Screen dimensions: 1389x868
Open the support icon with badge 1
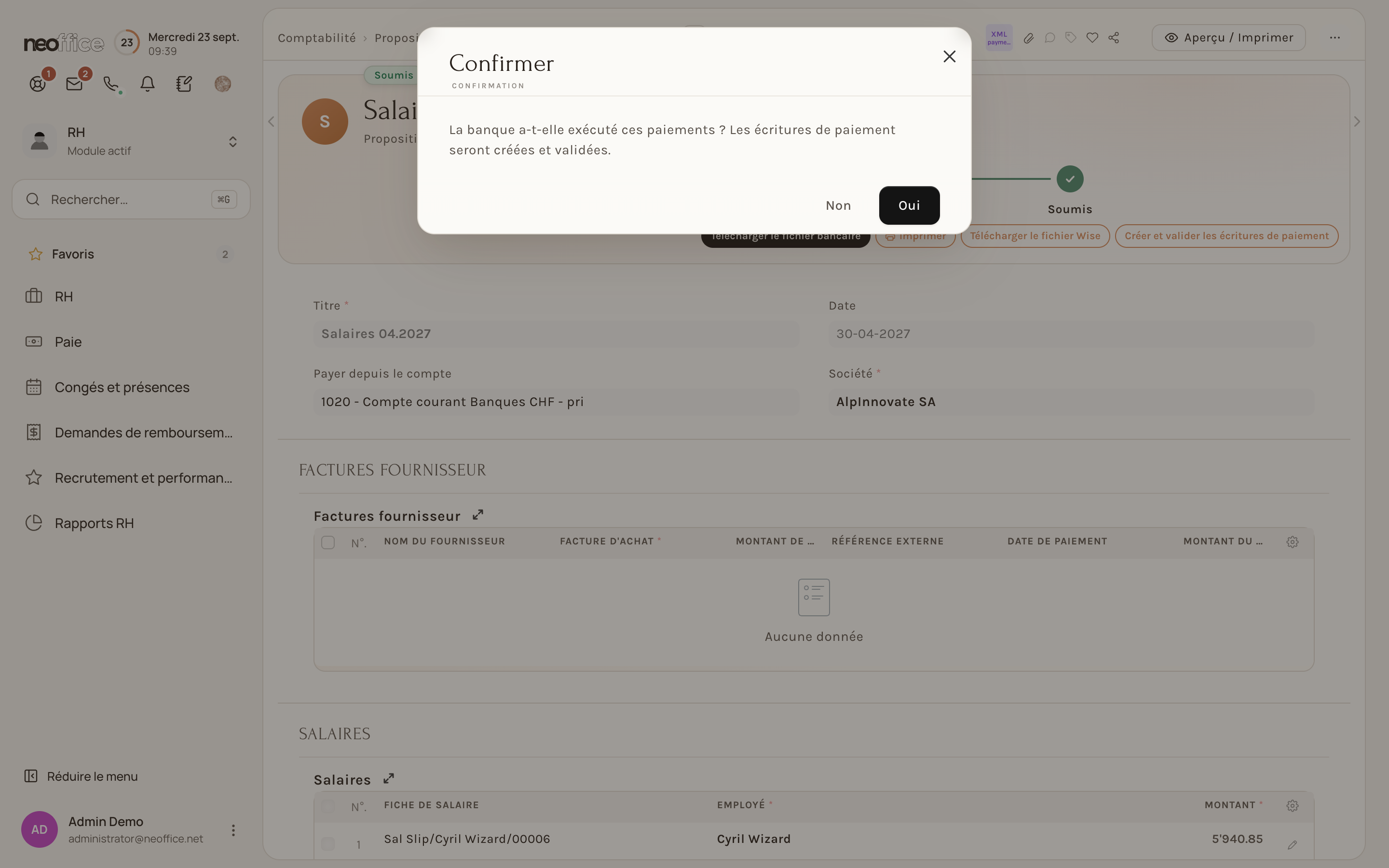point(38,84)
